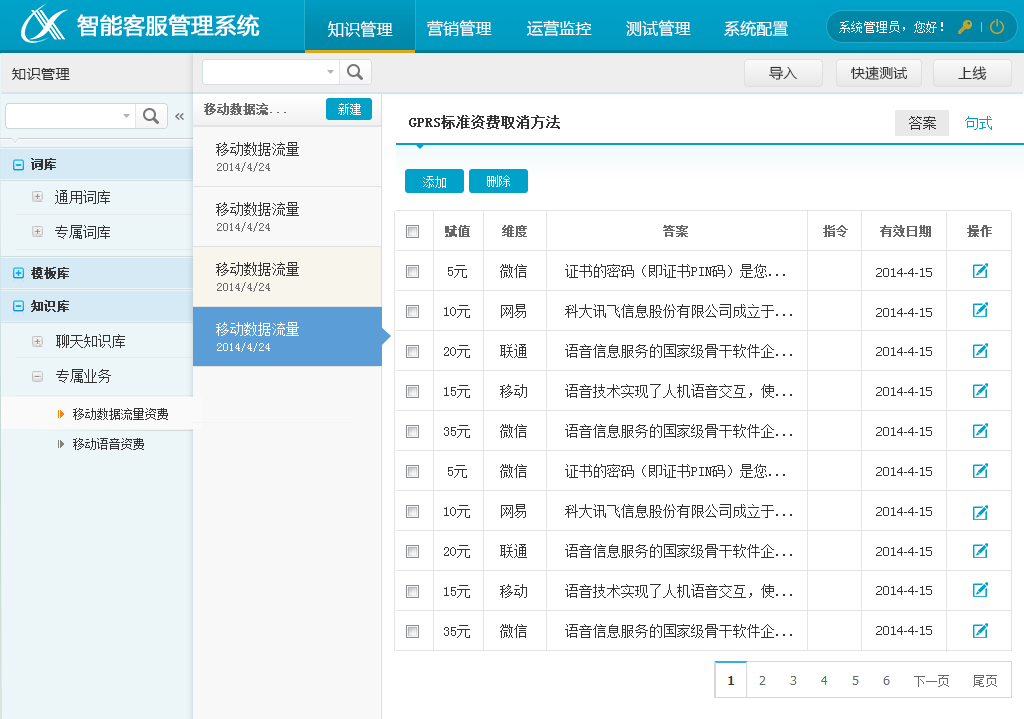Viewport: 1024px width, 719px height.
Task: Edit the first 15元 移动 row
Action: pos(980,391)
